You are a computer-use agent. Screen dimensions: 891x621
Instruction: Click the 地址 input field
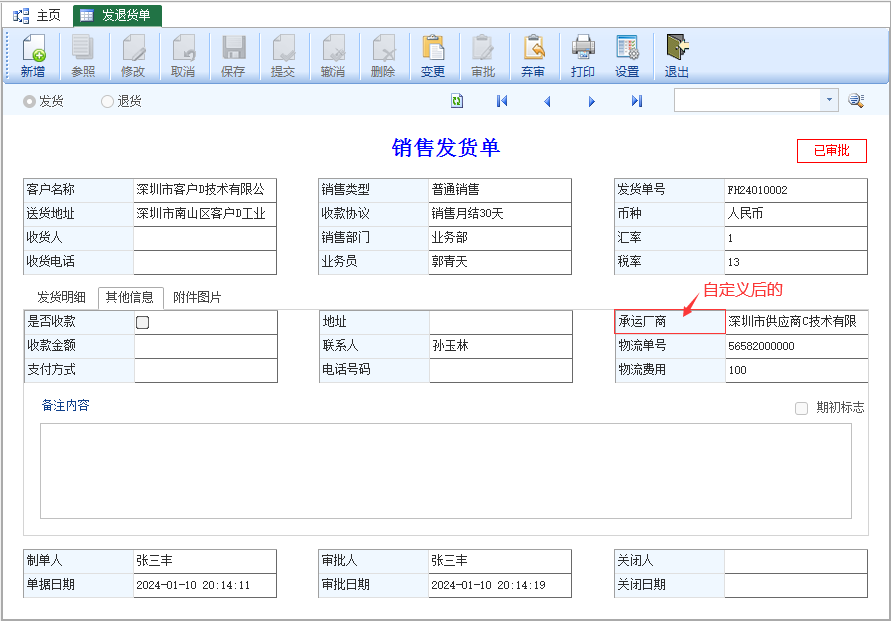(501, 322)
